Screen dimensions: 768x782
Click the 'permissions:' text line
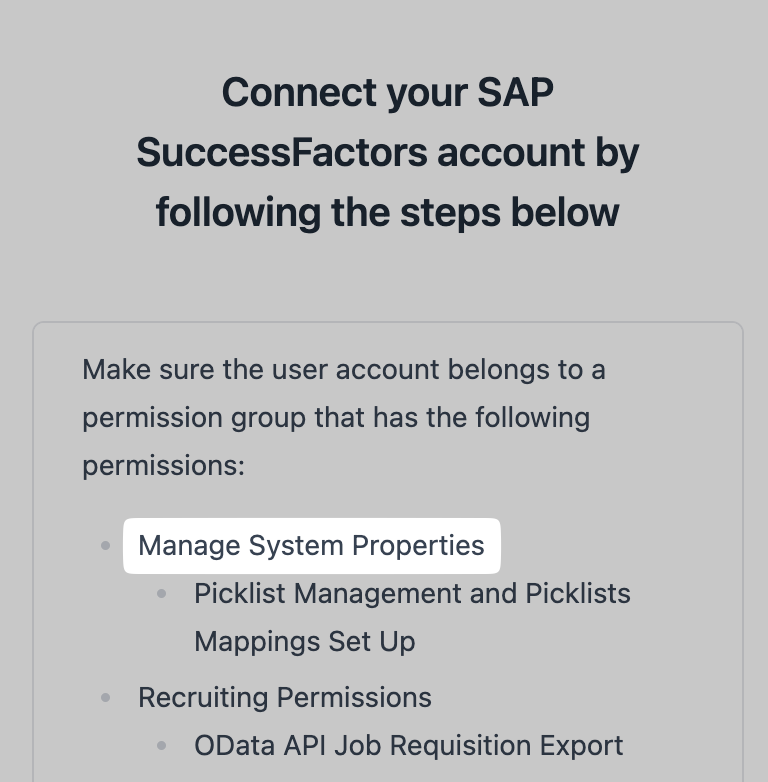click(164, 466)
